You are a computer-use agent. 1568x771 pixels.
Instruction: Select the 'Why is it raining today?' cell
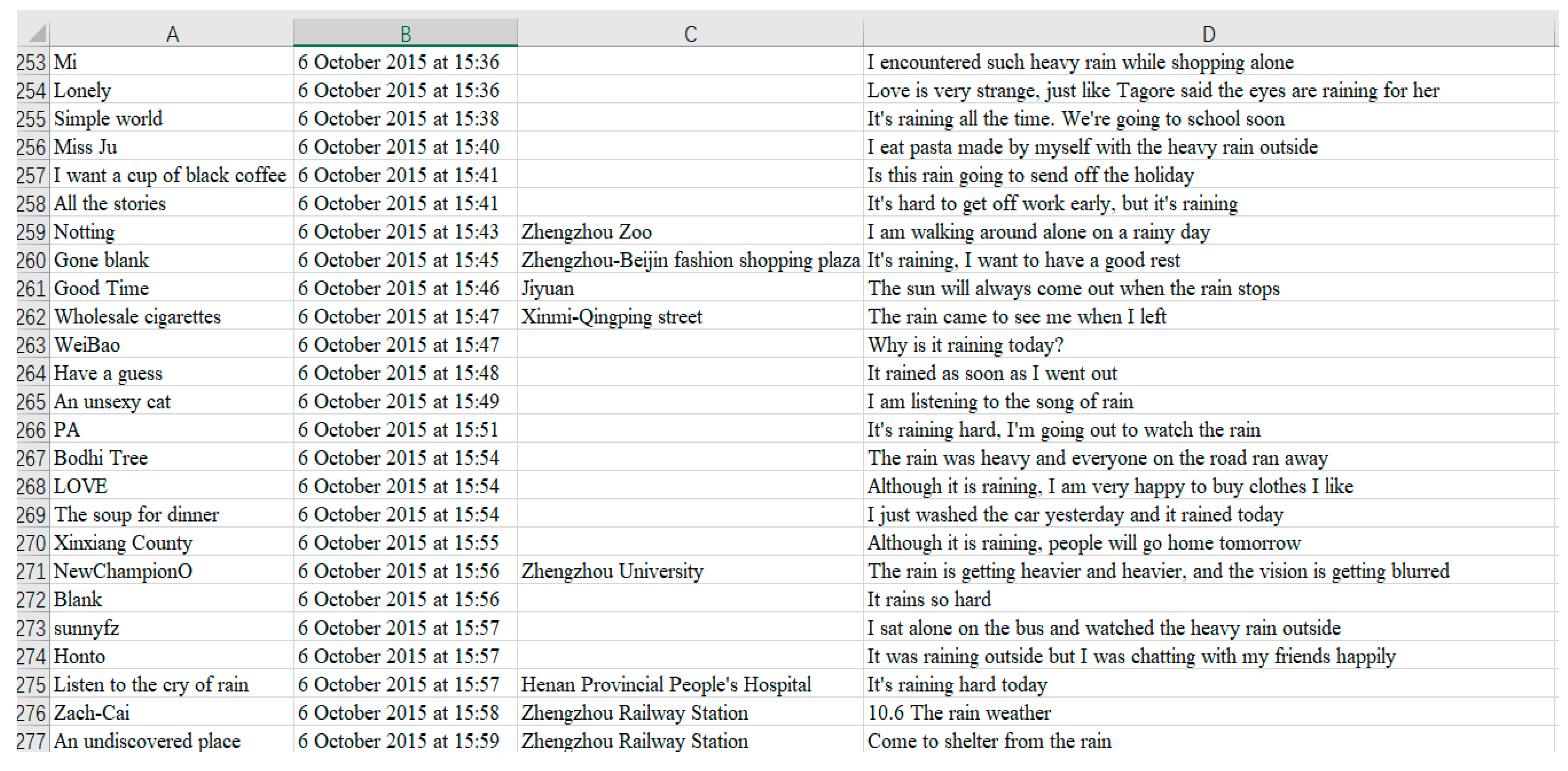point(966,345)
